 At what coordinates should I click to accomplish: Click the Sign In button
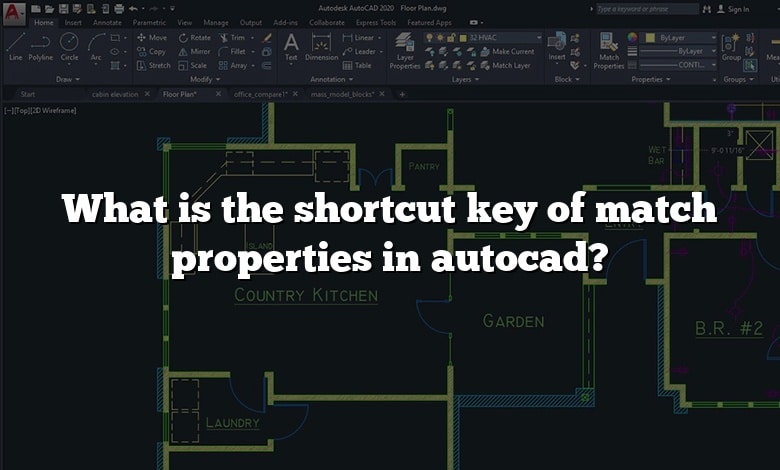[x=737, y=9]
